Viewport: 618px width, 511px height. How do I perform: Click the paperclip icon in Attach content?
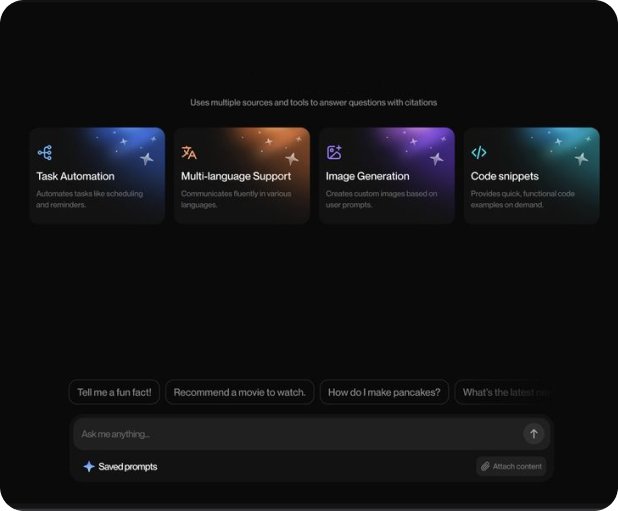[x=485, y=466]
